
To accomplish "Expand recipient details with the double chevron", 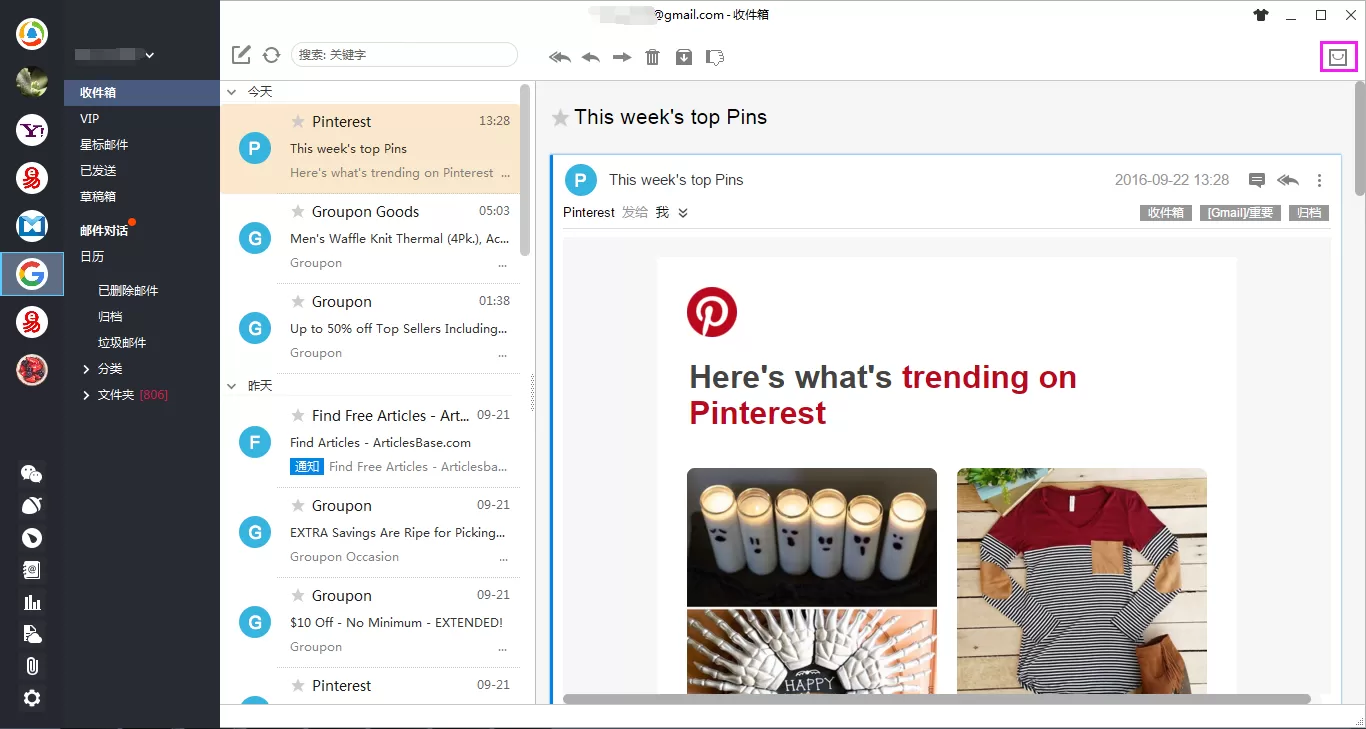I will (683, 213).
